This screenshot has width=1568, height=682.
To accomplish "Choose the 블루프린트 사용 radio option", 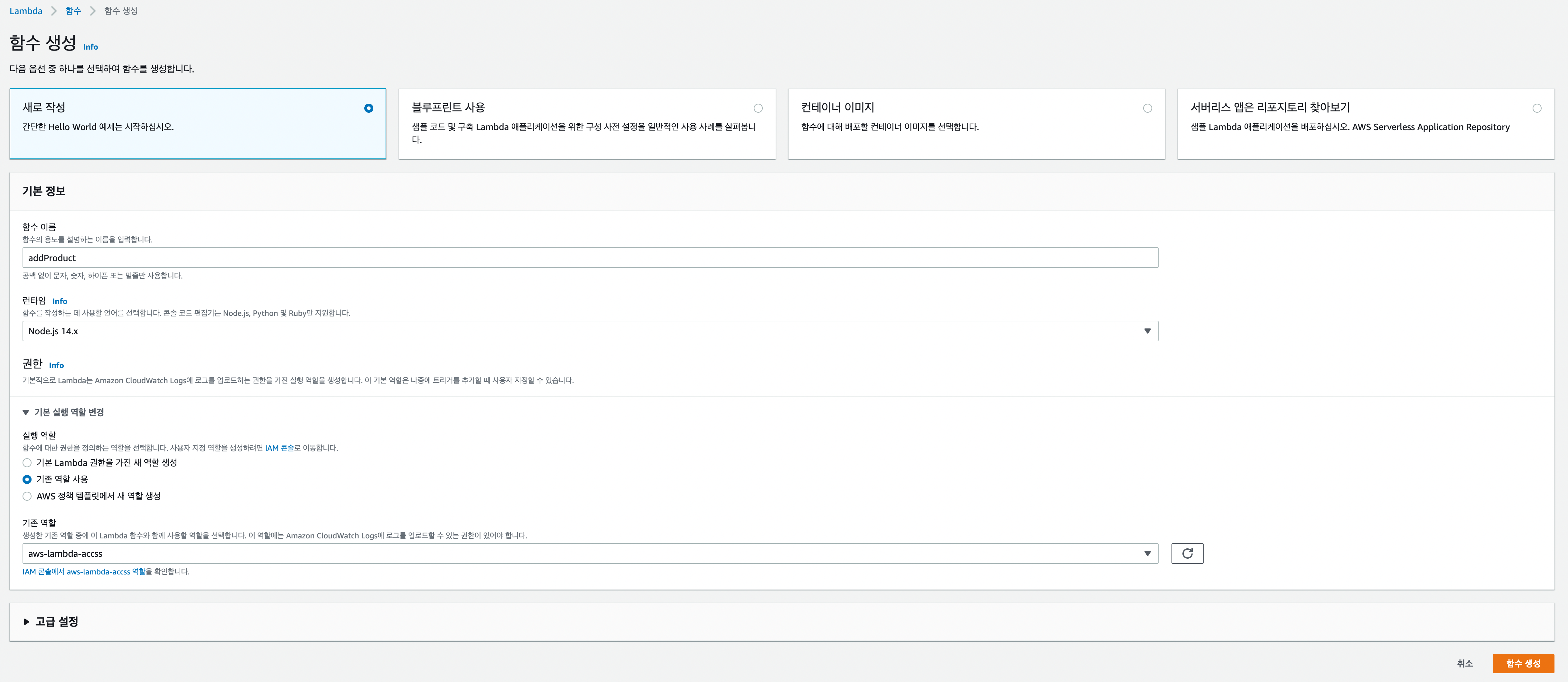I will coord(758,109).
